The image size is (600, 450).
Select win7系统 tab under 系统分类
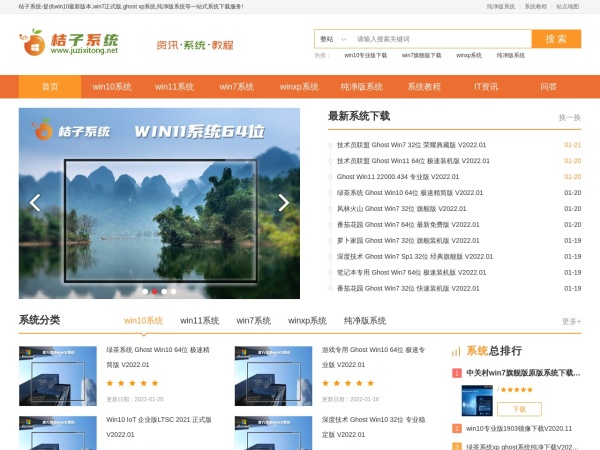tap(254, 321)
